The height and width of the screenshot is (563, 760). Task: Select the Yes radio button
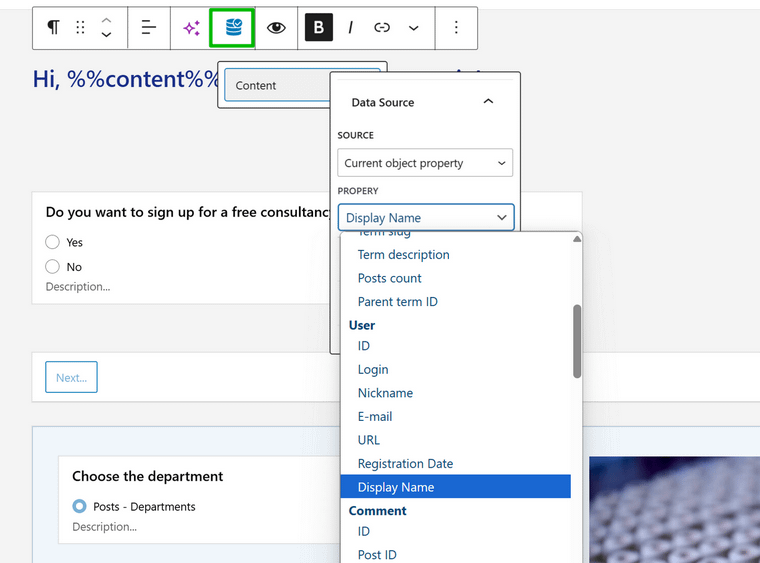pos(53,242)
